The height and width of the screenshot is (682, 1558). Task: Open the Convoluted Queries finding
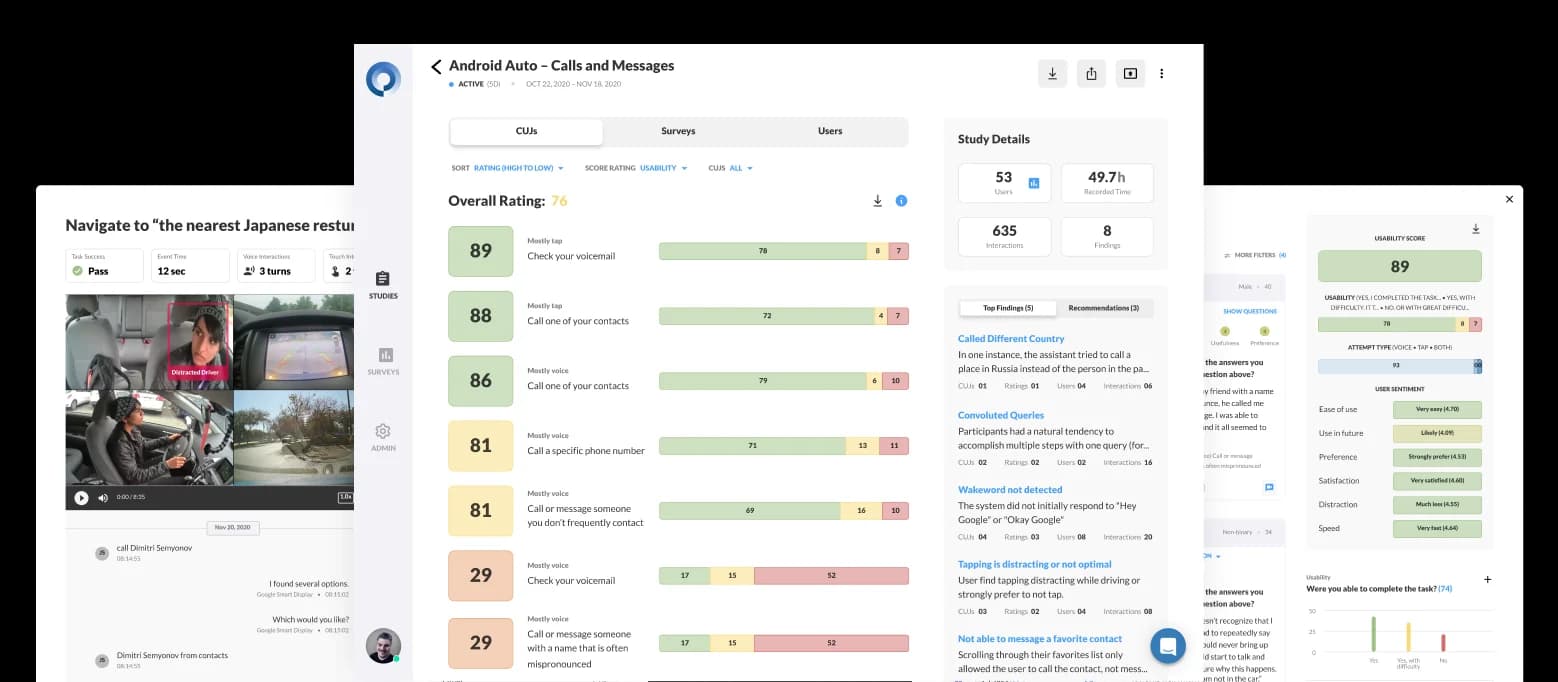[1001, 415]
